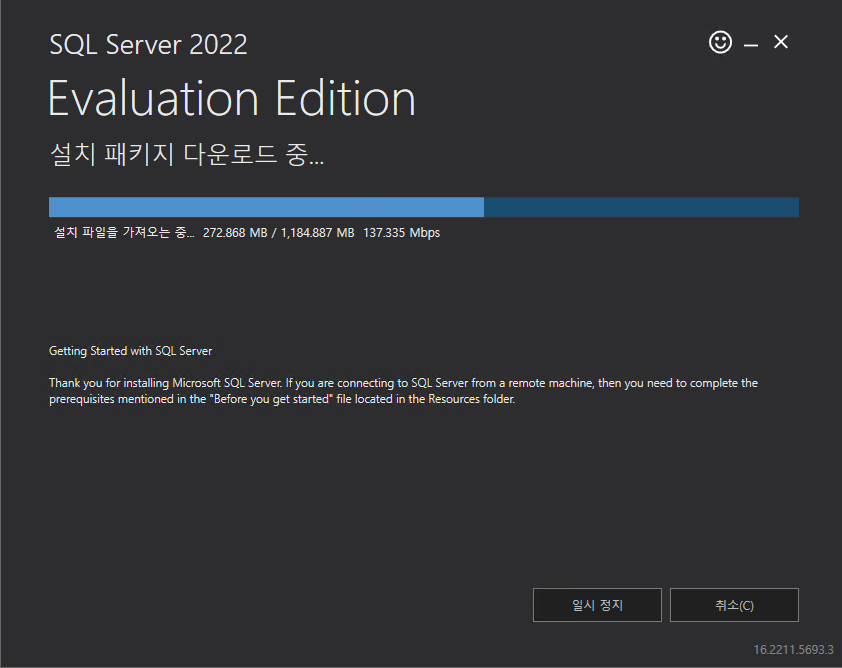Click the '설치 패키지 다운로드 중...' status heading
This screenshot has width=842, height=668.
click(187, 154)
